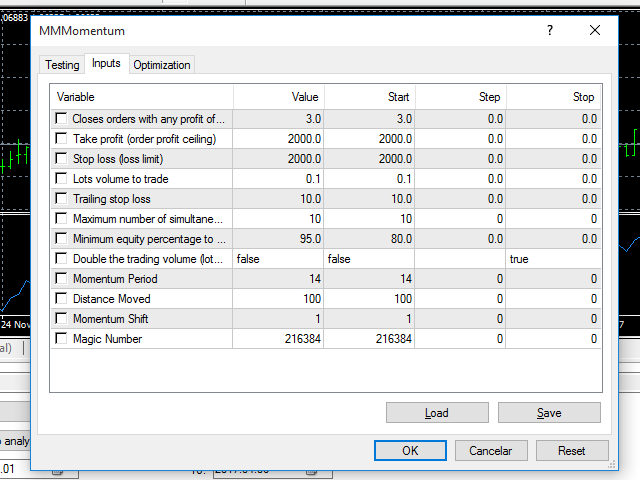This screenshot has height=480, width=640.
Task: Open the Optimization tab
Action: [162, 65]
